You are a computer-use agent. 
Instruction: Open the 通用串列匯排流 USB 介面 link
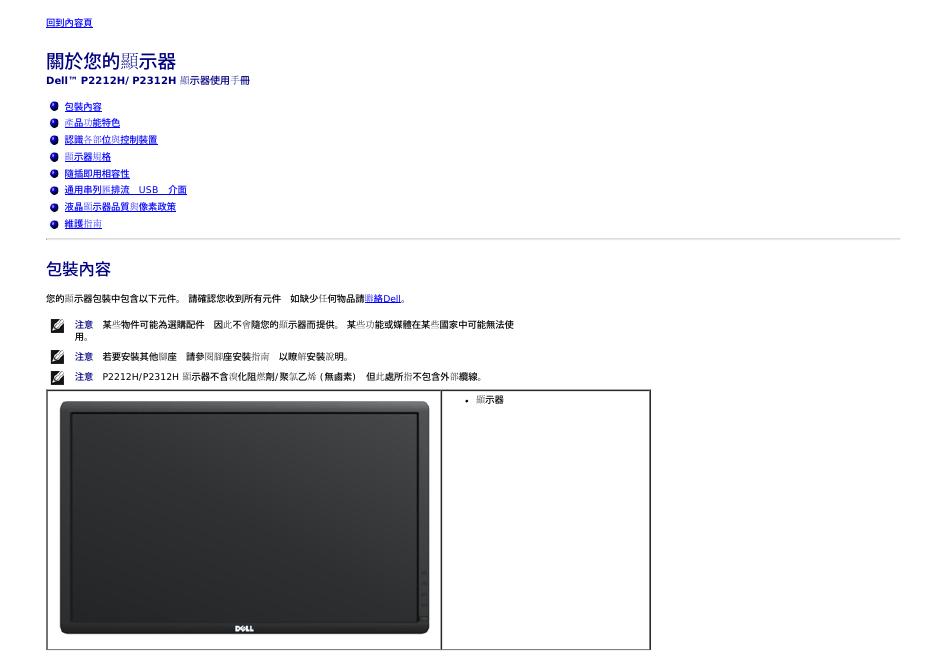[x=125, y=190]
